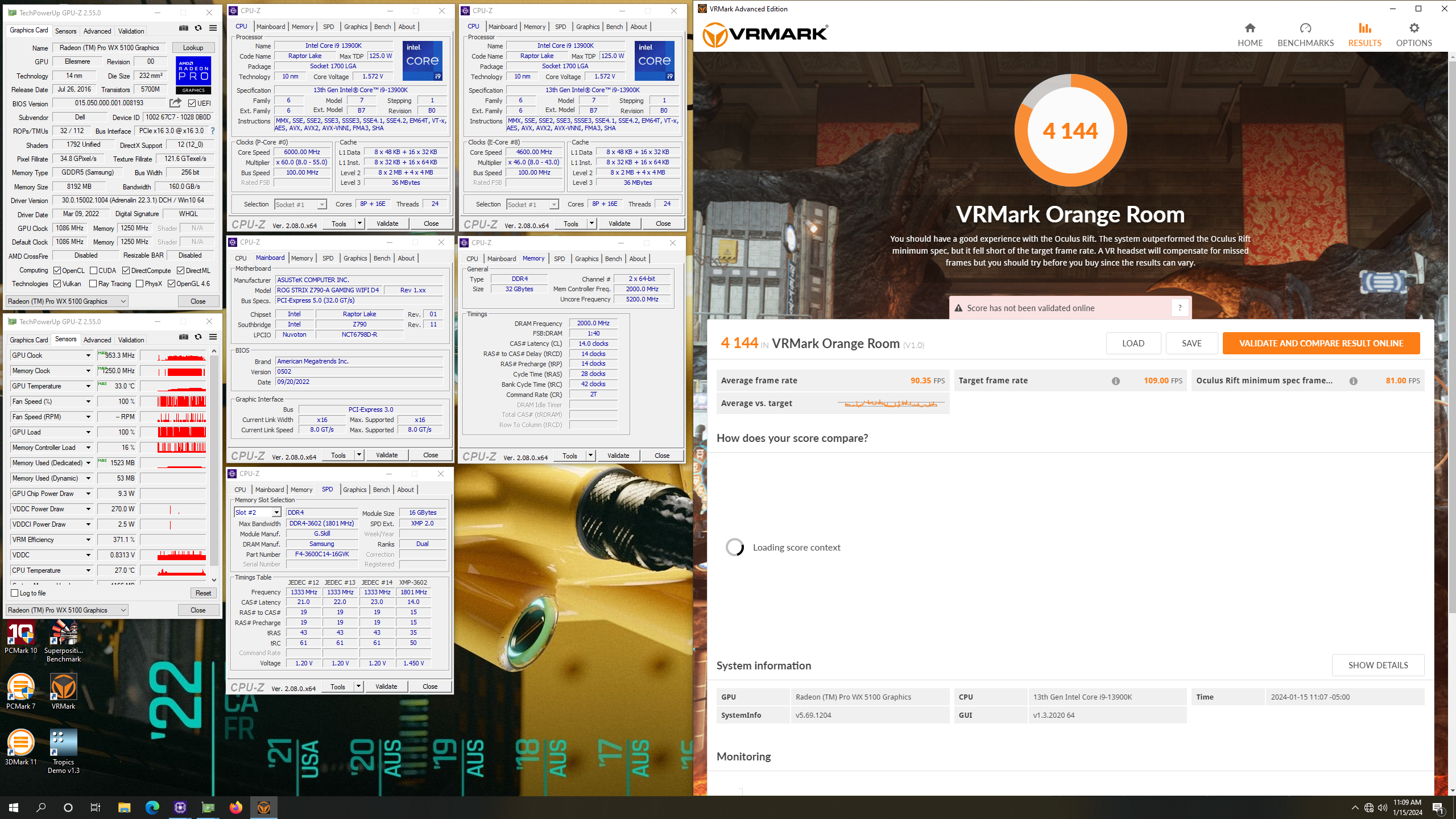This screenshot has height=819, width=1456.
Task: Toggle the Vulkan checkbox in GPU-Z
Action: pyautogui.click(x=57, y=284)
